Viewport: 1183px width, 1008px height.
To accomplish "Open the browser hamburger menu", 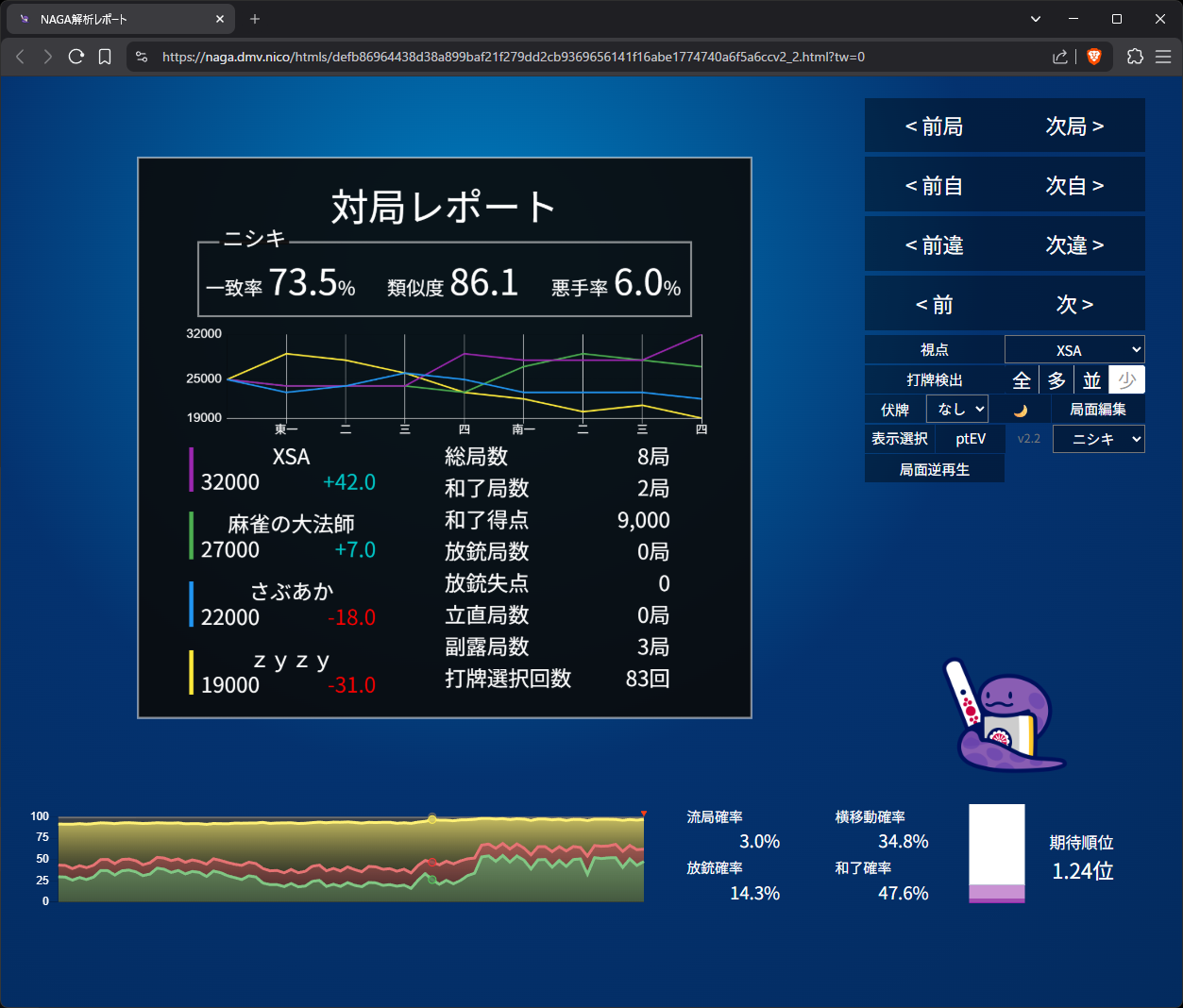I will [1163, 57].
